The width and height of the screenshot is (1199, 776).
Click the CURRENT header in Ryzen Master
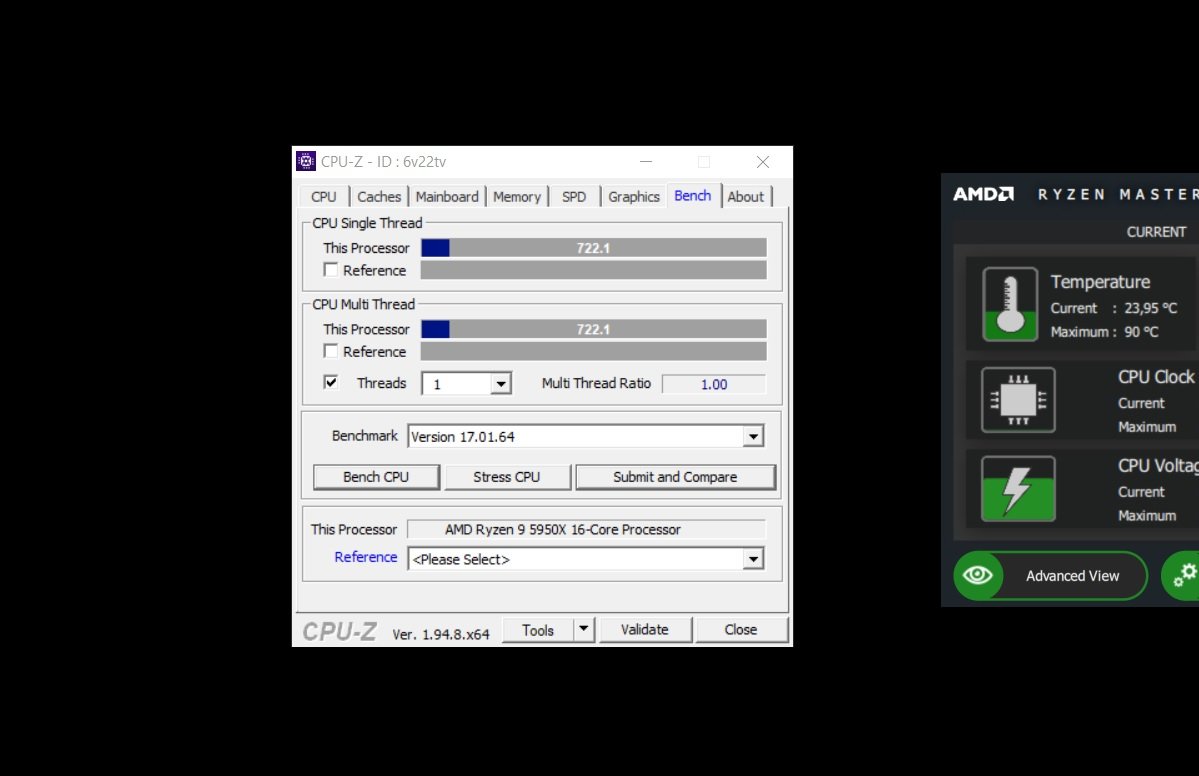click(x=1156, y=232)
